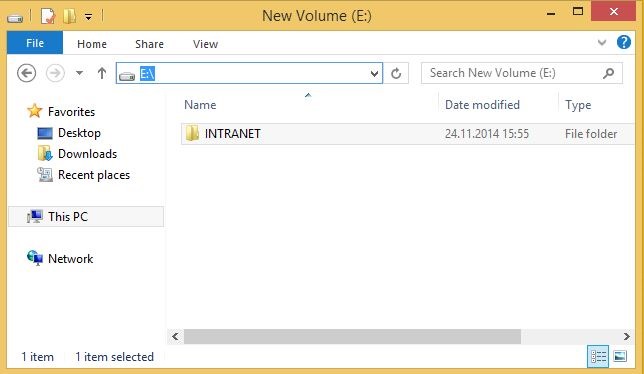Sort by the Name column header
This screenshot has width=644, height=374.
click(x=200, y=105)
